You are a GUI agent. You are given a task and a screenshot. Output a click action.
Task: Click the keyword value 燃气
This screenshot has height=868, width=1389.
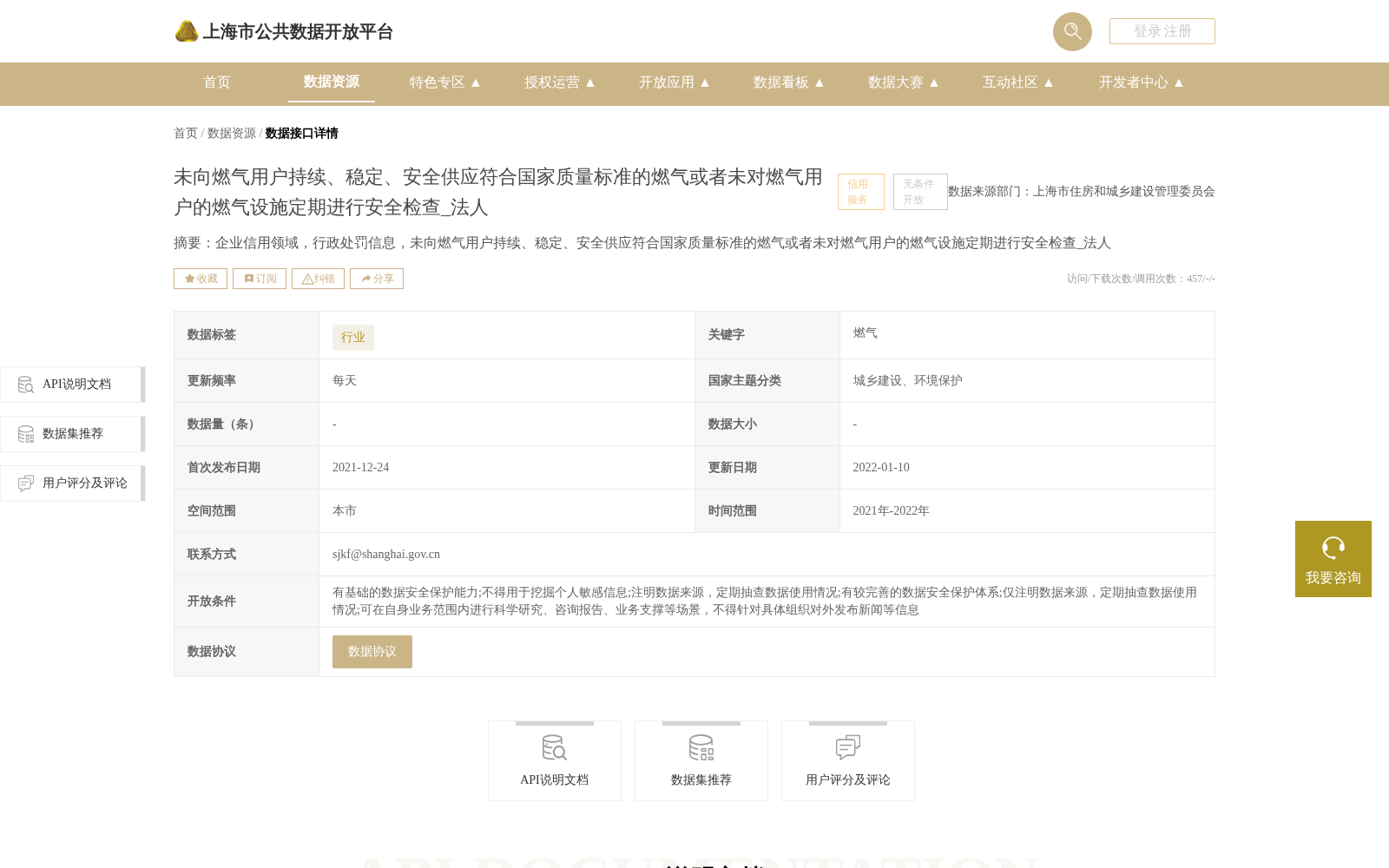866,333
